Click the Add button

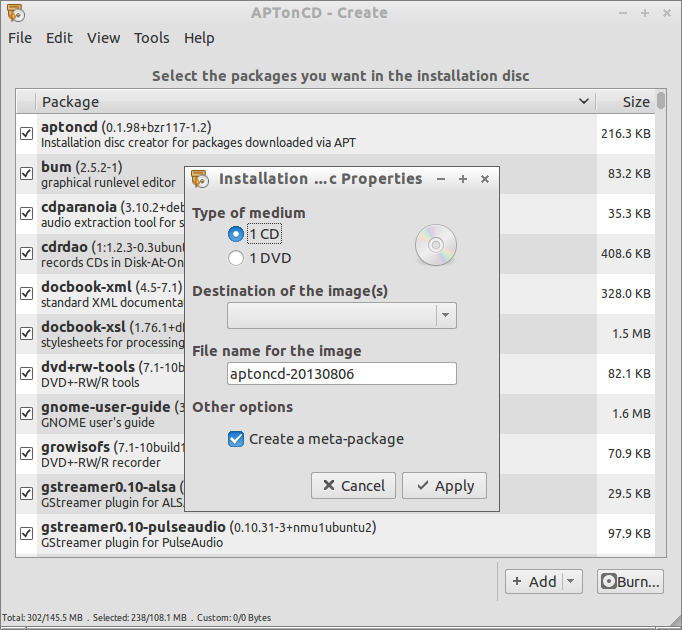(534, 581)
